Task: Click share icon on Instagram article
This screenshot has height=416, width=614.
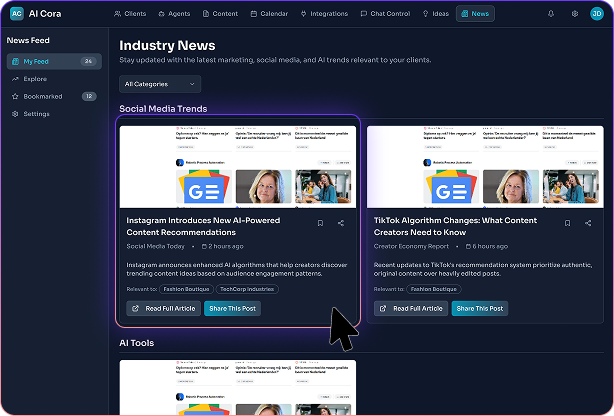Action: [x=341, y=223]
